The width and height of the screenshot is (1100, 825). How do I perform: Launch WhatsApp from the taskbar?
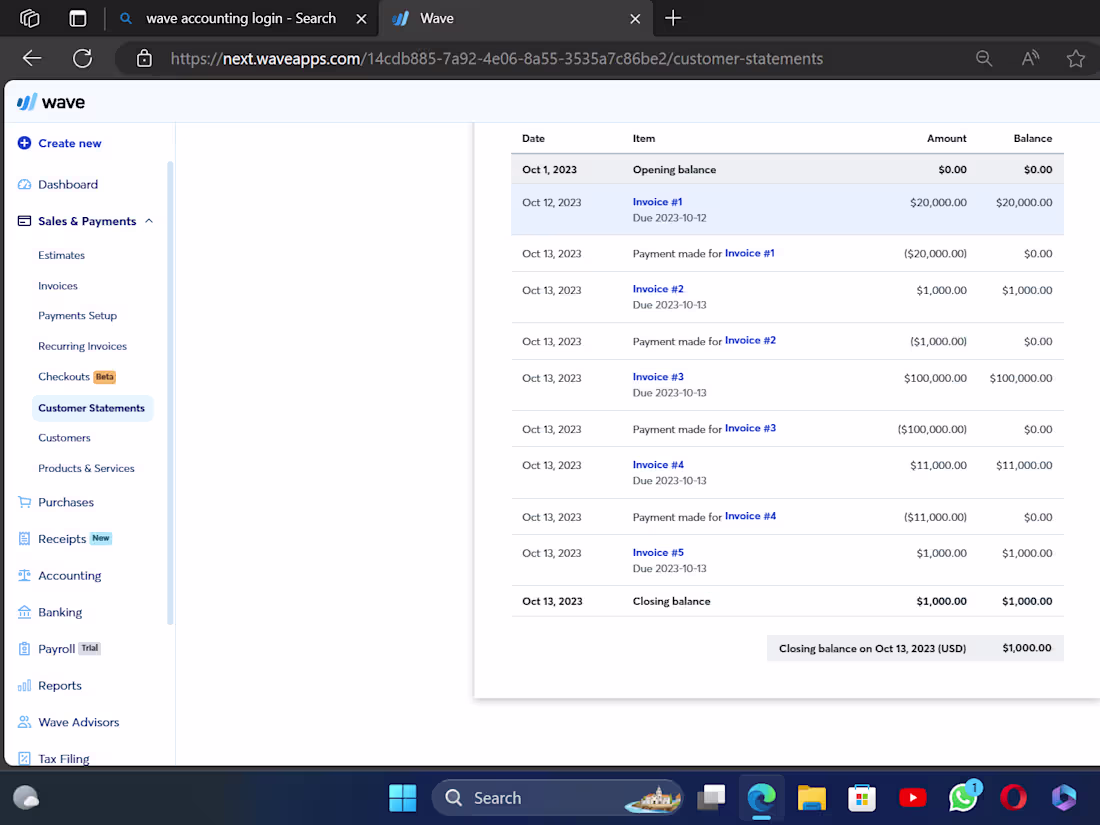(962, 797)
